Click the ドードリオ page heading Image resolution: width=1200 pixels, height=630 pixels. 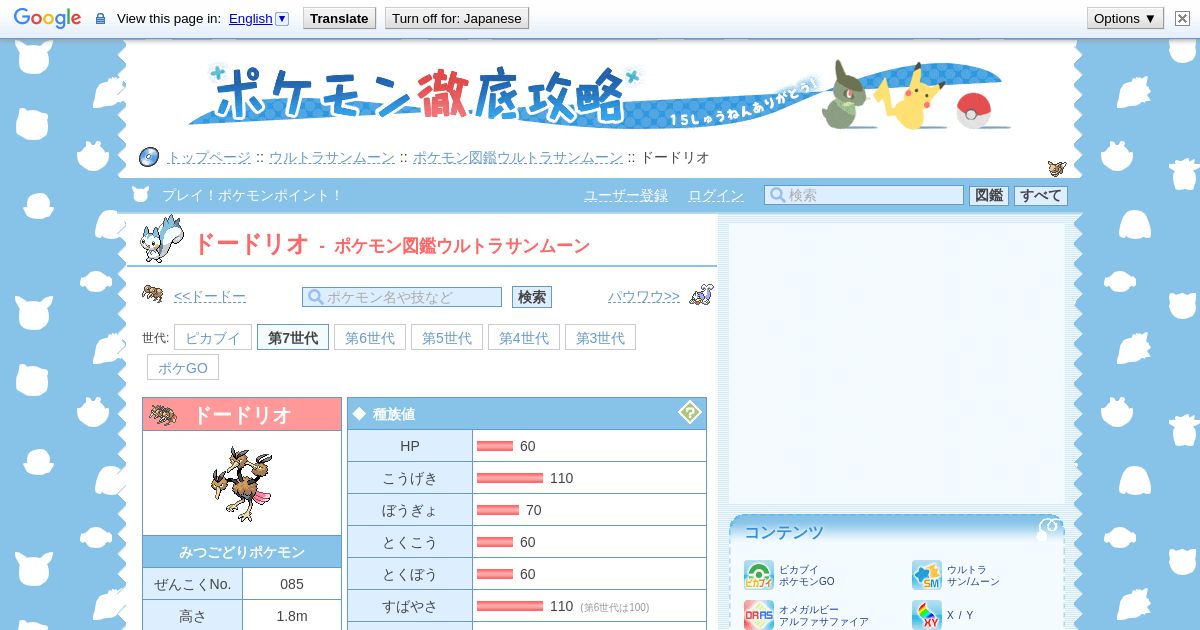point(250,243)
